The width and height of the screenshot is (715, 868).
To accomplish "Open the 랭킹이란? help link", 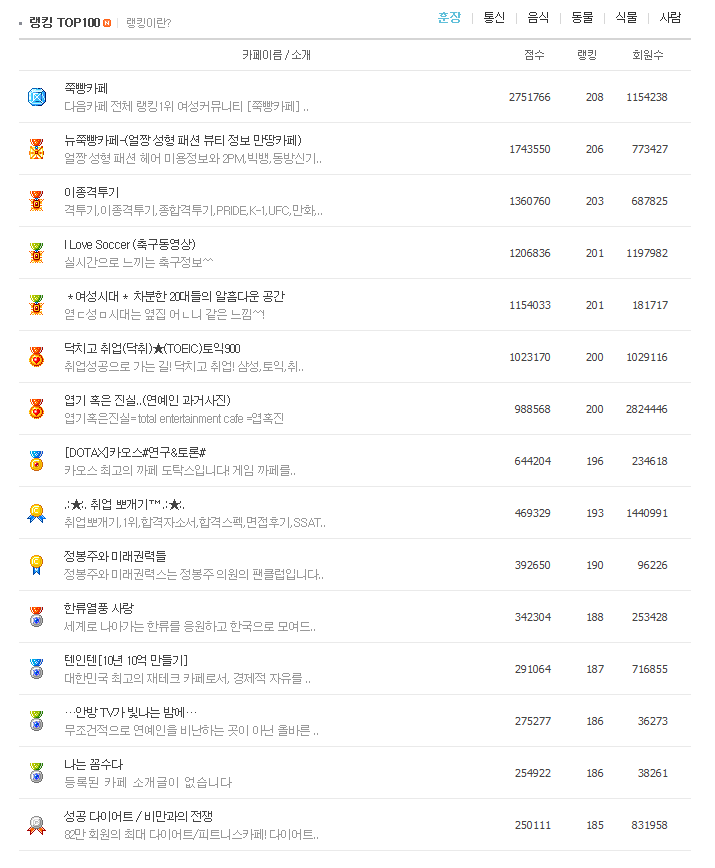I will (x=149, y=22).
